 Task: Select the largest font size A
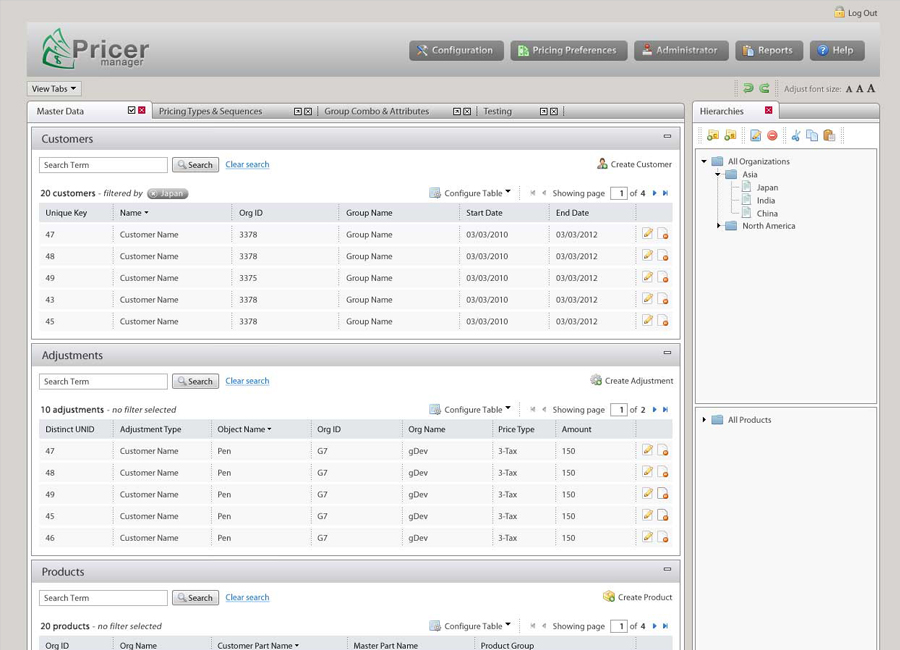point(871,89)
